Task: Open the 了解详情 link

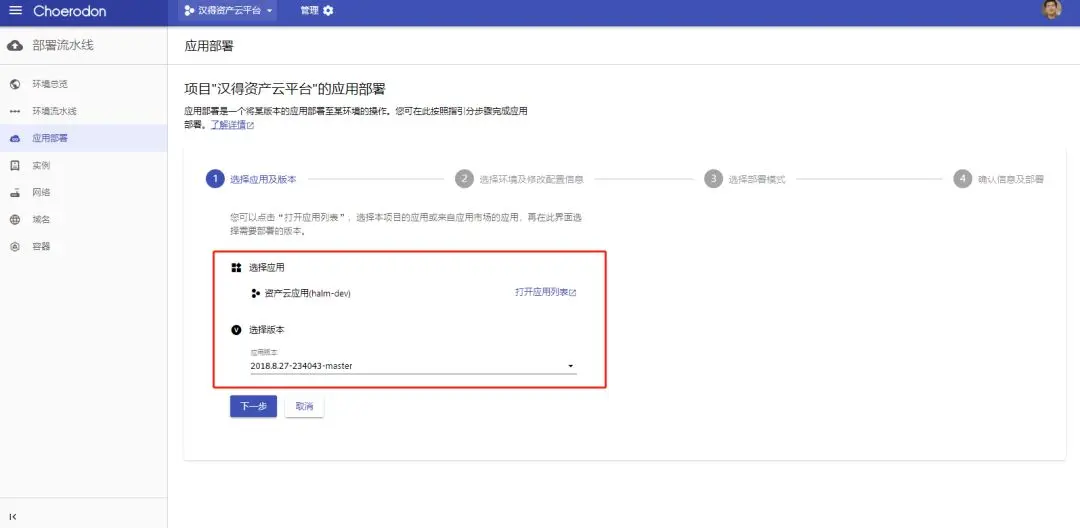Action: 231,125
